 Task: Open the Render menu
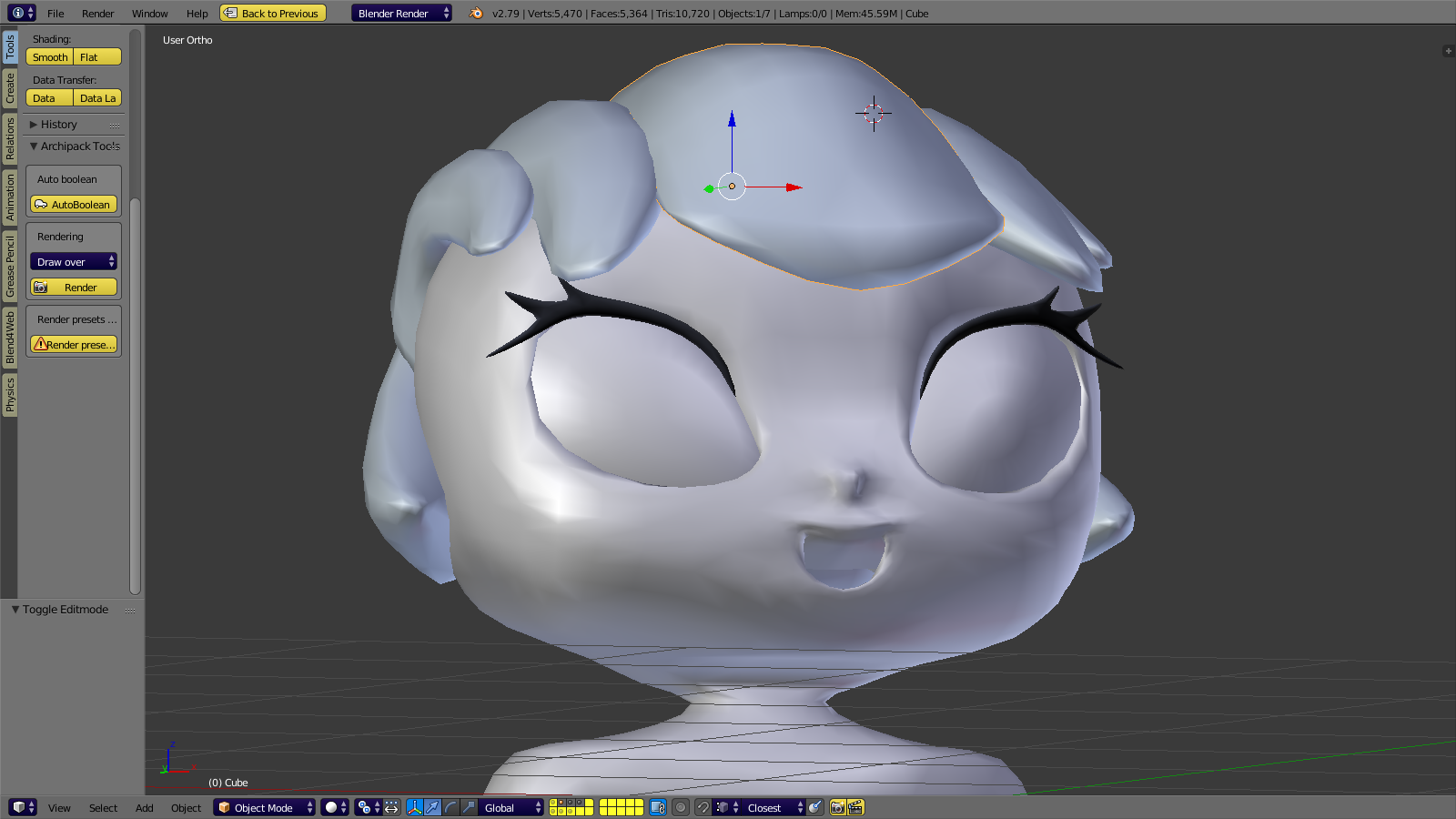(98, 14)
